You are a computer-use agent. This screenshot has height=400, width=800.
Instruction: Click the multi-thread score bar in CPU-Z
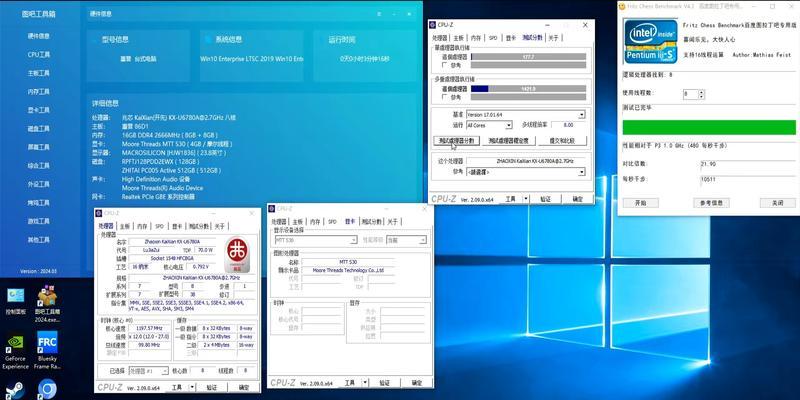click(x=528, y=89)
